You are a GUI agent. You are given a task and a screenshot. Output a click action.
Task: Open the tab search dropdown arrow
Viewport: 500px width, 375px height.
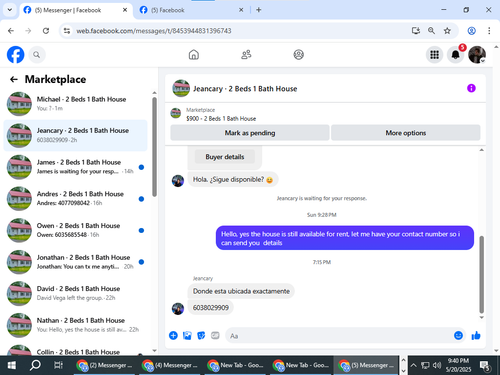[10, 10]
